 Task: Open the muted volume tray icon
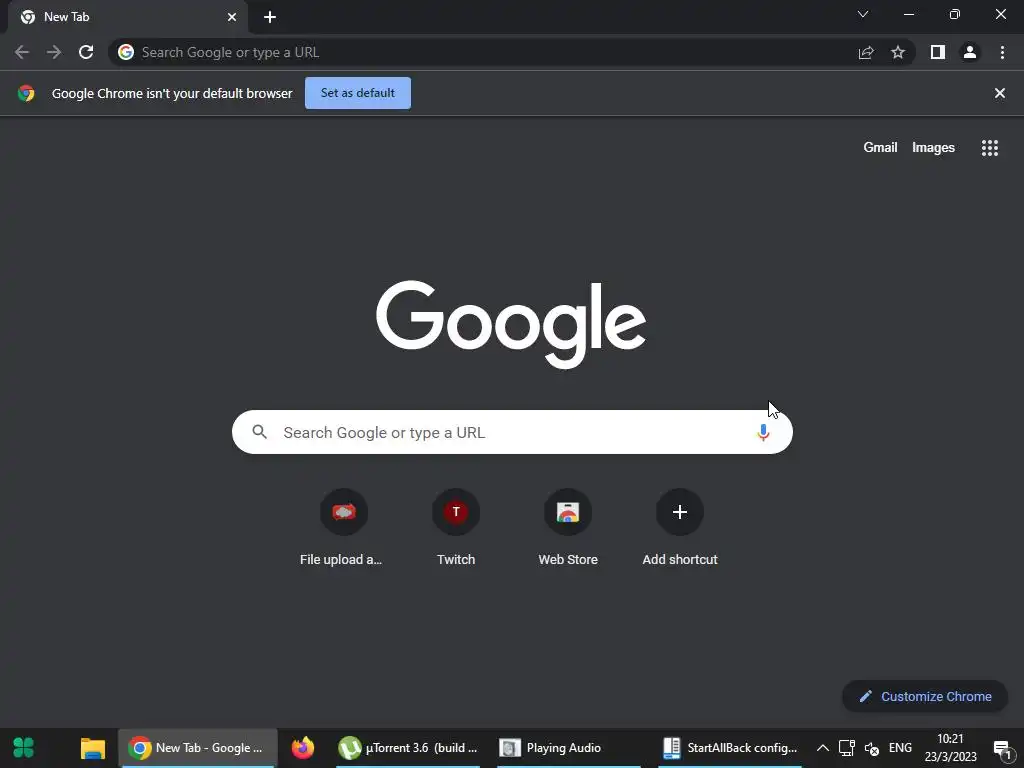tap(871, 748)
